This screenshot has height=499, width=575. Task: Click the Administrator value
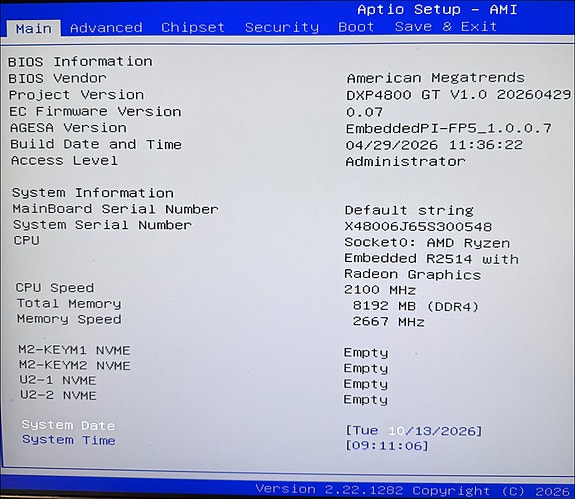(406, 161)
